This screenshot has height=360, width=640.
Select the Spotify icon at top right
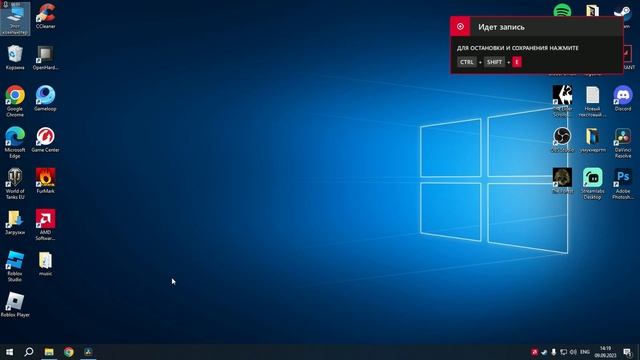(x=562, y=10)
